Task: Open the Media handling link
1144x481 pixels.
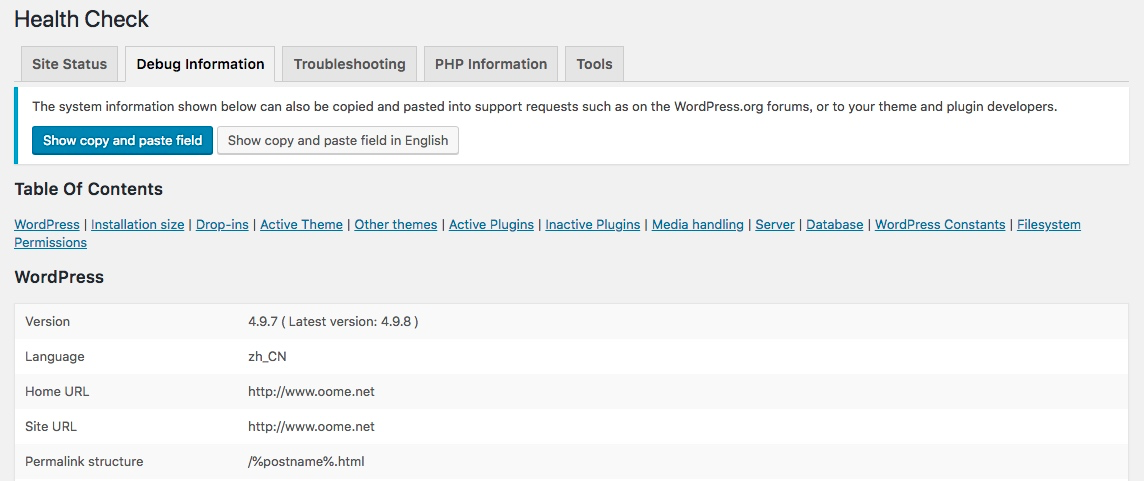Action: point(697,225)
